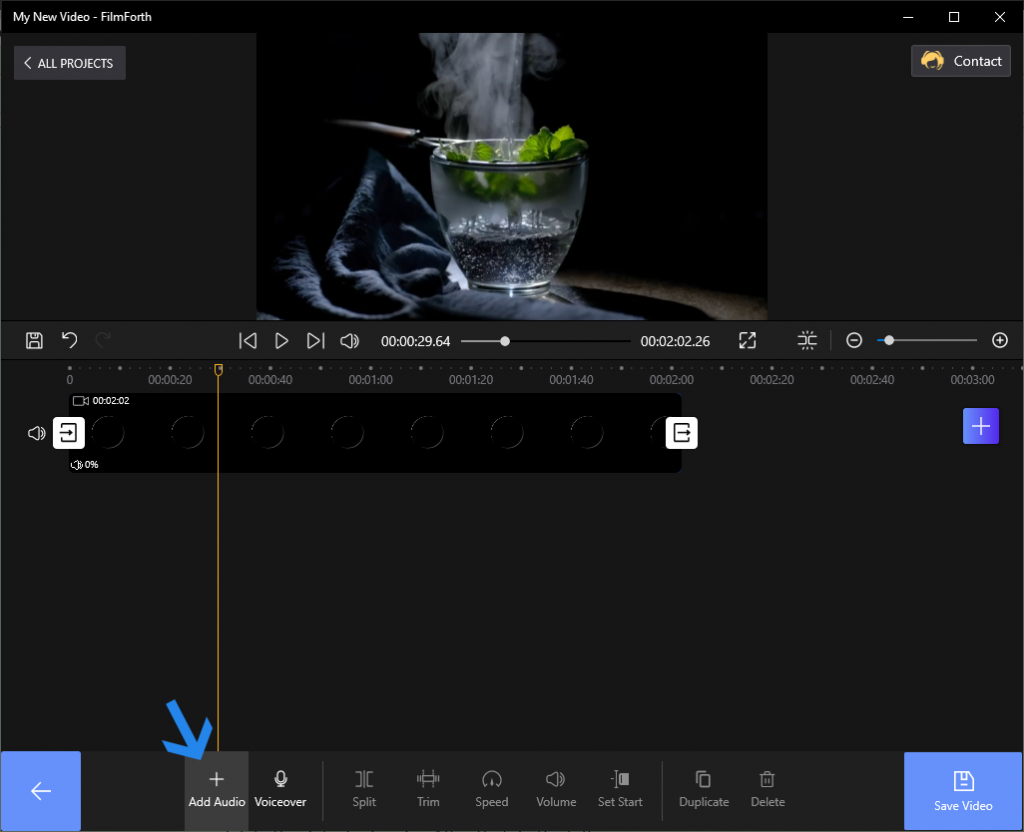This screenshot has height=832, width=1024.
Task: Maximize the FilmForth window
Action: click(953, 17)
